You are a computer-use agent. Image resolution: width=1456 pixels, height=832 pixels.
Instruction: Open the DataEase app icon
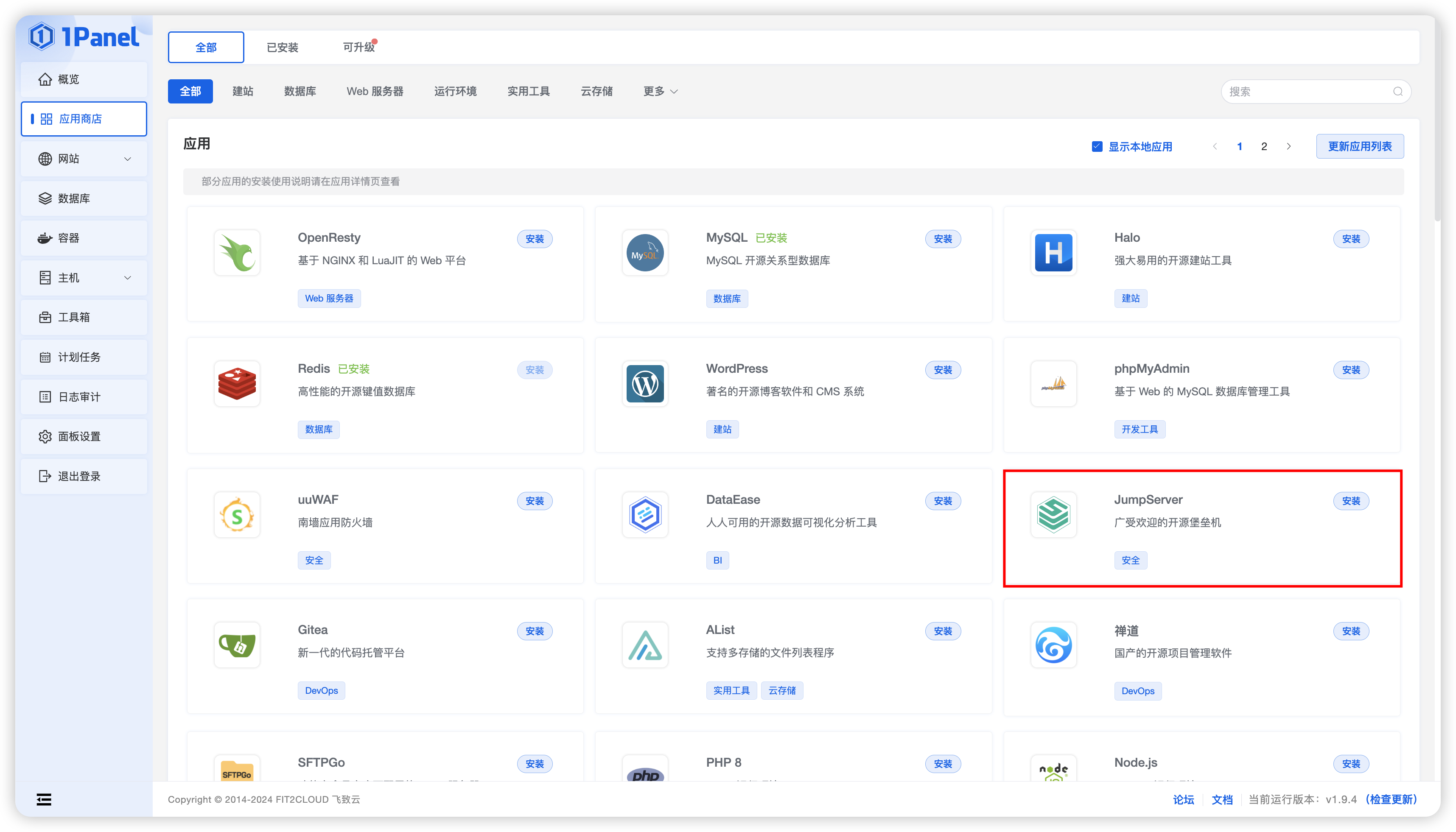pyautogui.click(x=645, y=514)
